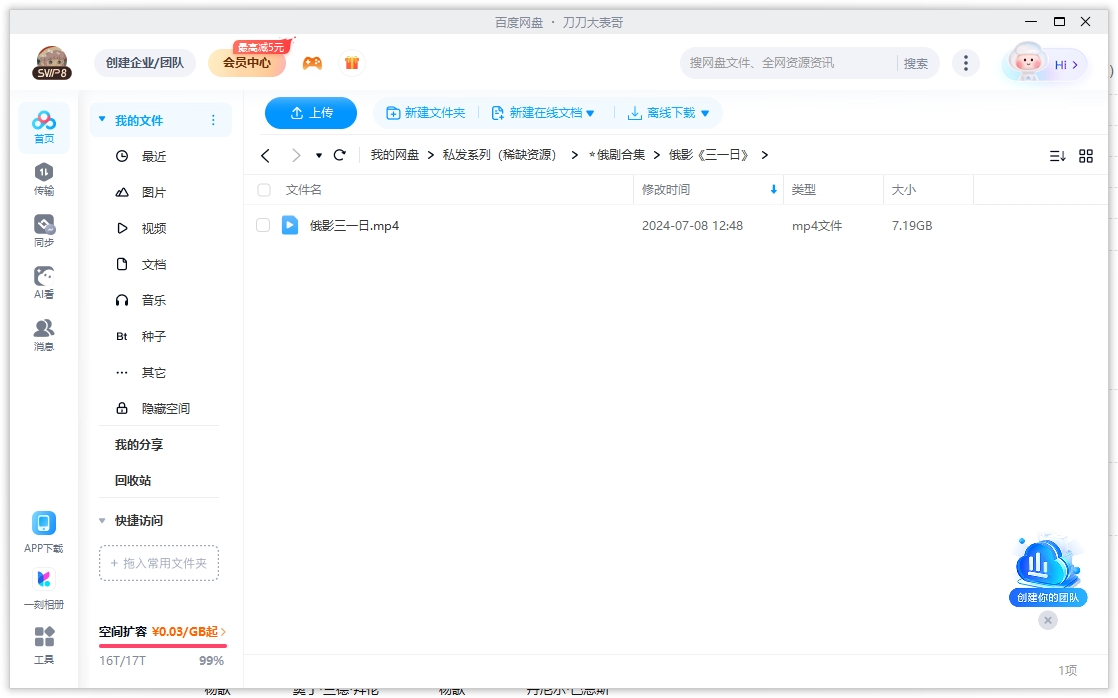Open the 空间扩容 expansion offer link

coord(160,633)
